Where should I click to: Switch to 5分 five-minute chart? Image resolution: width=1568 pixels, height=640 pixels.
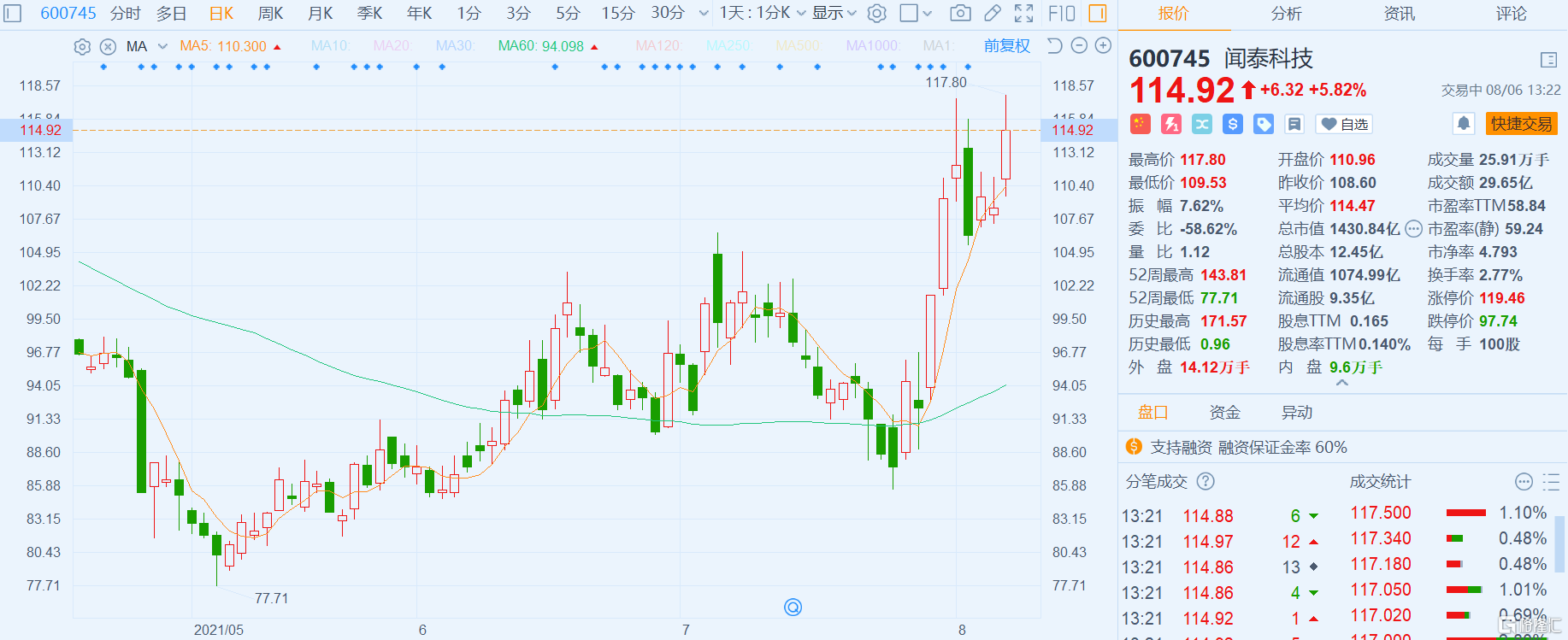pyautogui.click(x=568, y=13)
